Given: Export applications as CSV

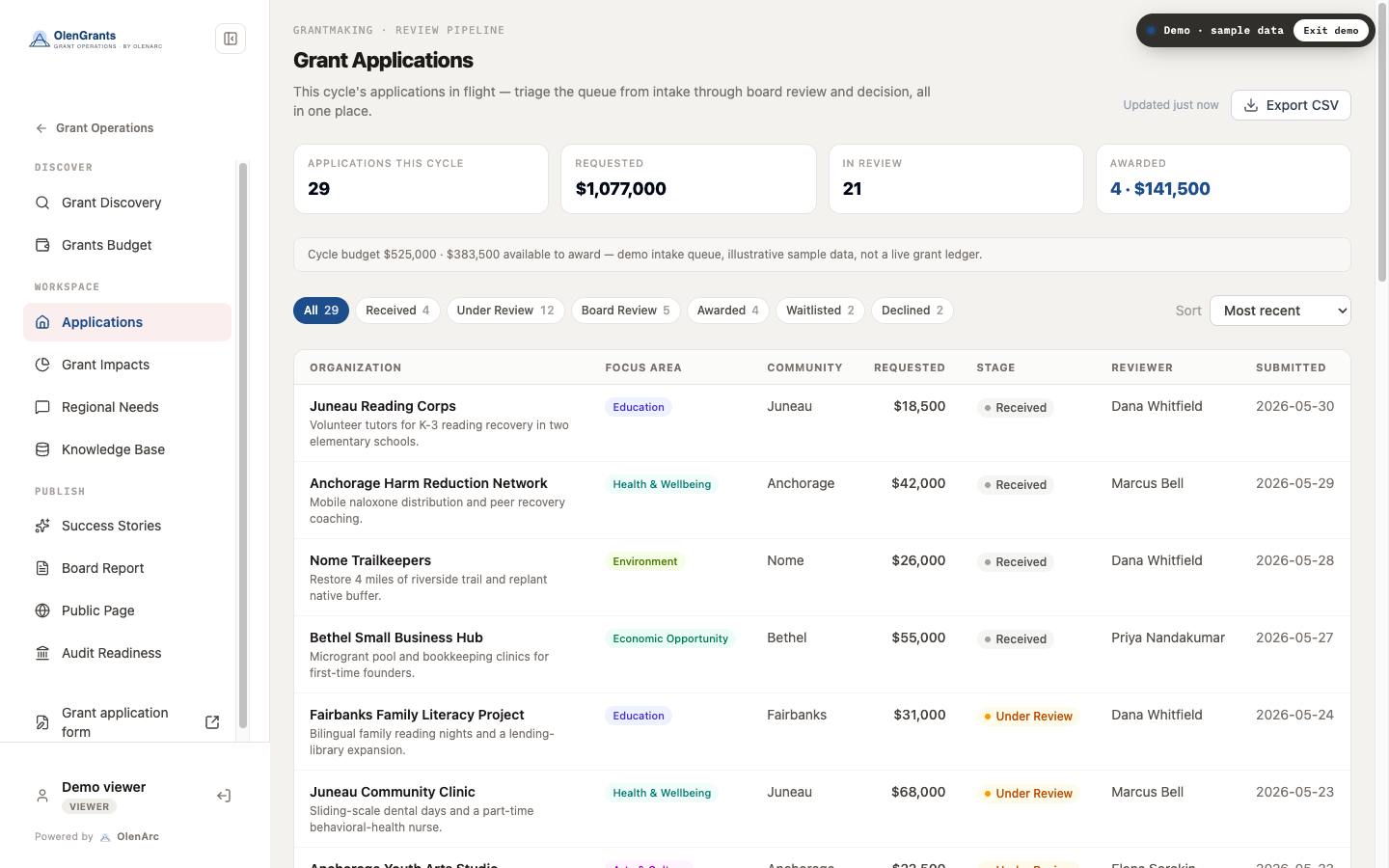Looking at the screenshot, I should click(x=1291, y=105).
